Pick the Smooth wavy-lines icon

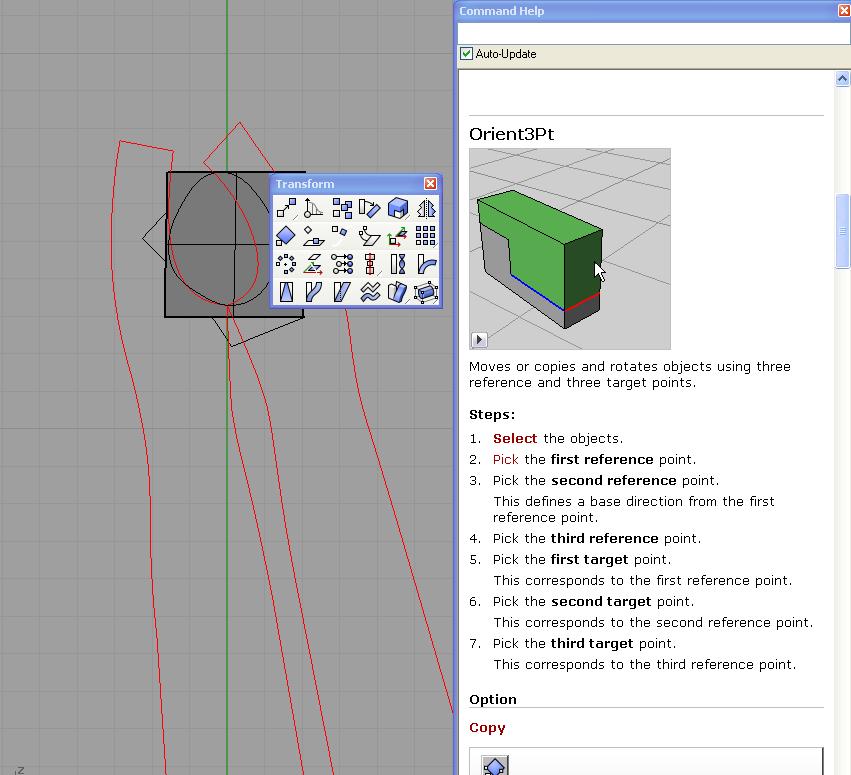tap(370, 292)
